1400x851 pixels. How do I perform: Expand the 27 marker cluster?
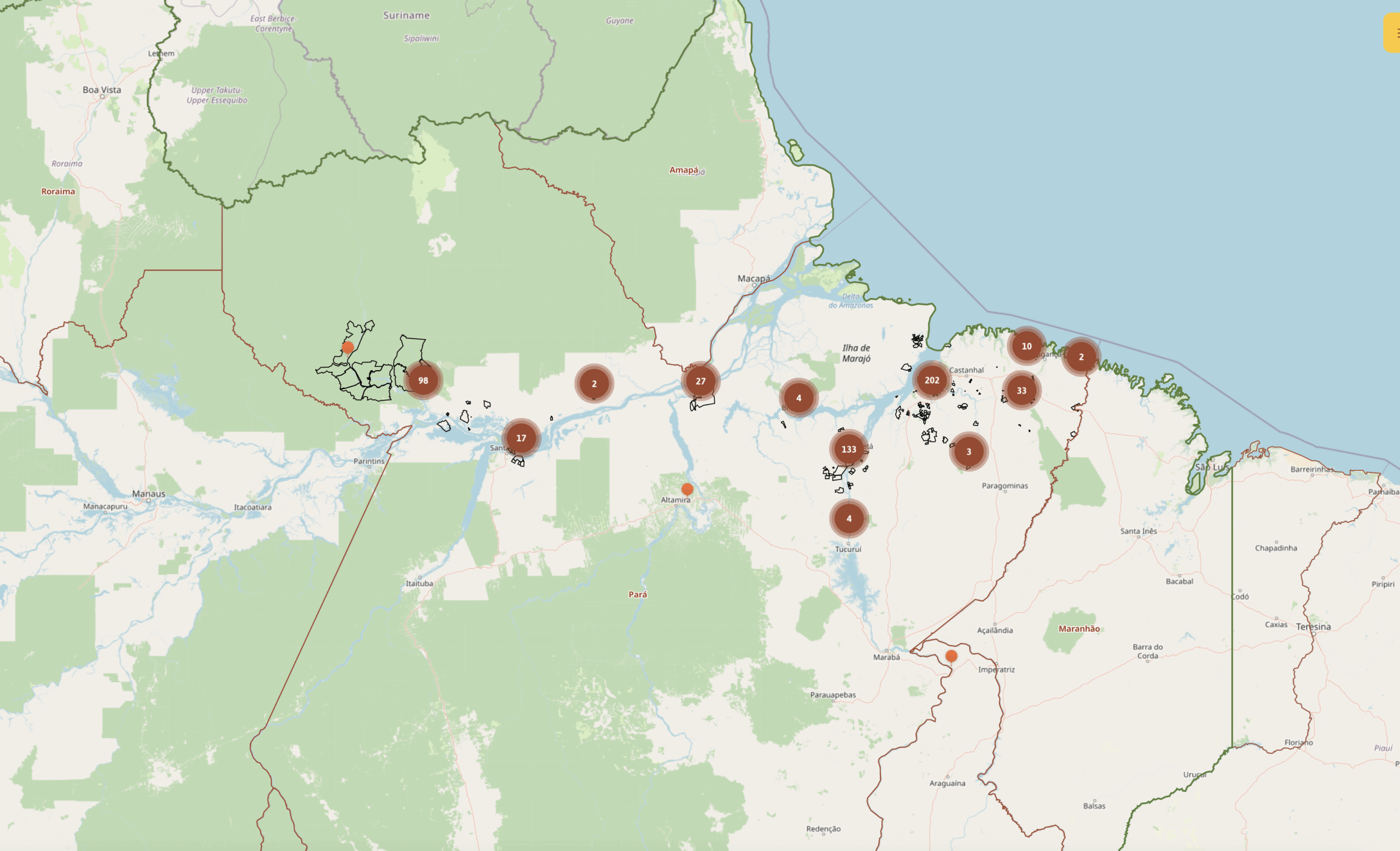point(700,381)
